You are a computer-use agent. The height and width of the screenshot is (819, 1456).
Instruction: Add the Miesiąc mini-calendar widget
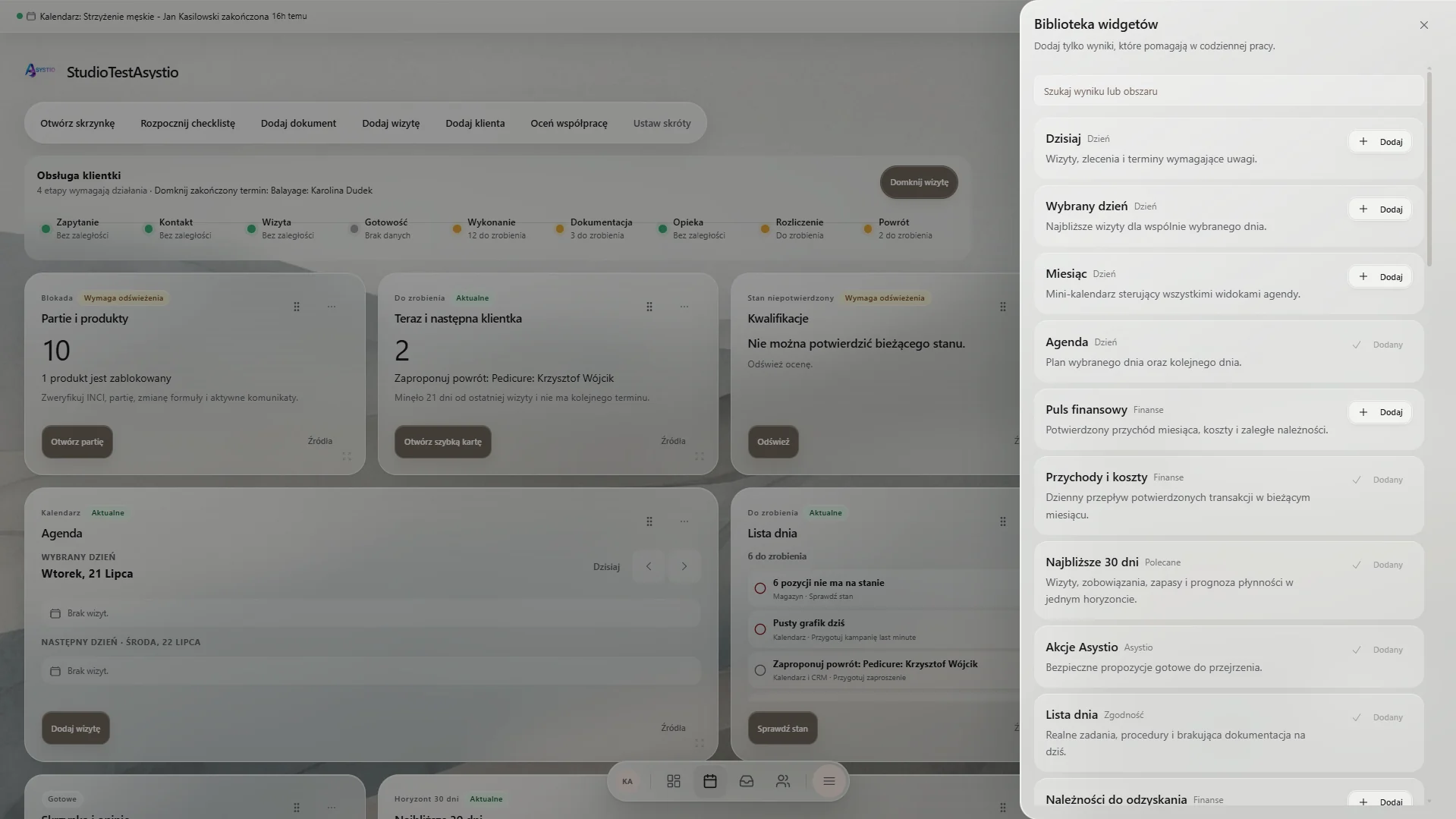[1380, 277]
